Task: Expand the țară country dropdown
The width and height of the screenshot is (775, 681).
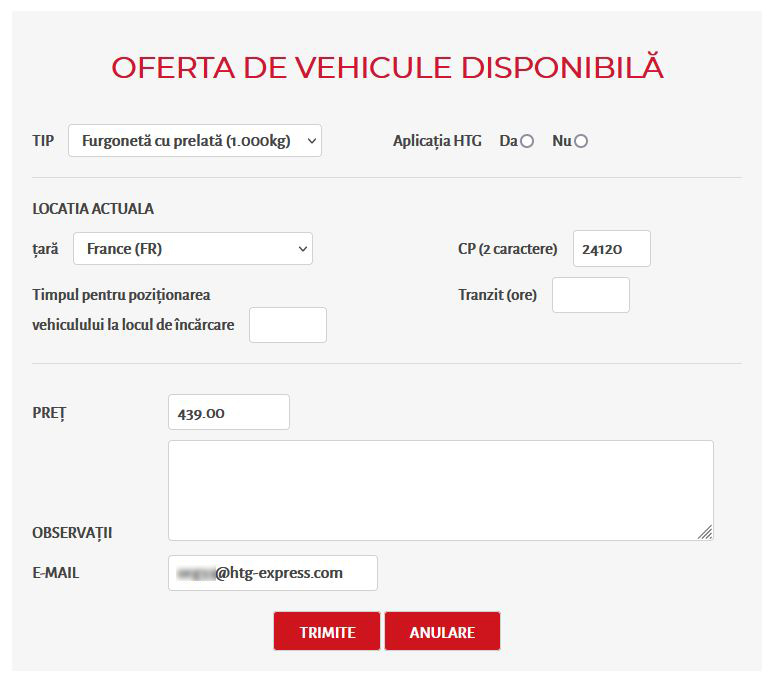Action: pos(192,249)
